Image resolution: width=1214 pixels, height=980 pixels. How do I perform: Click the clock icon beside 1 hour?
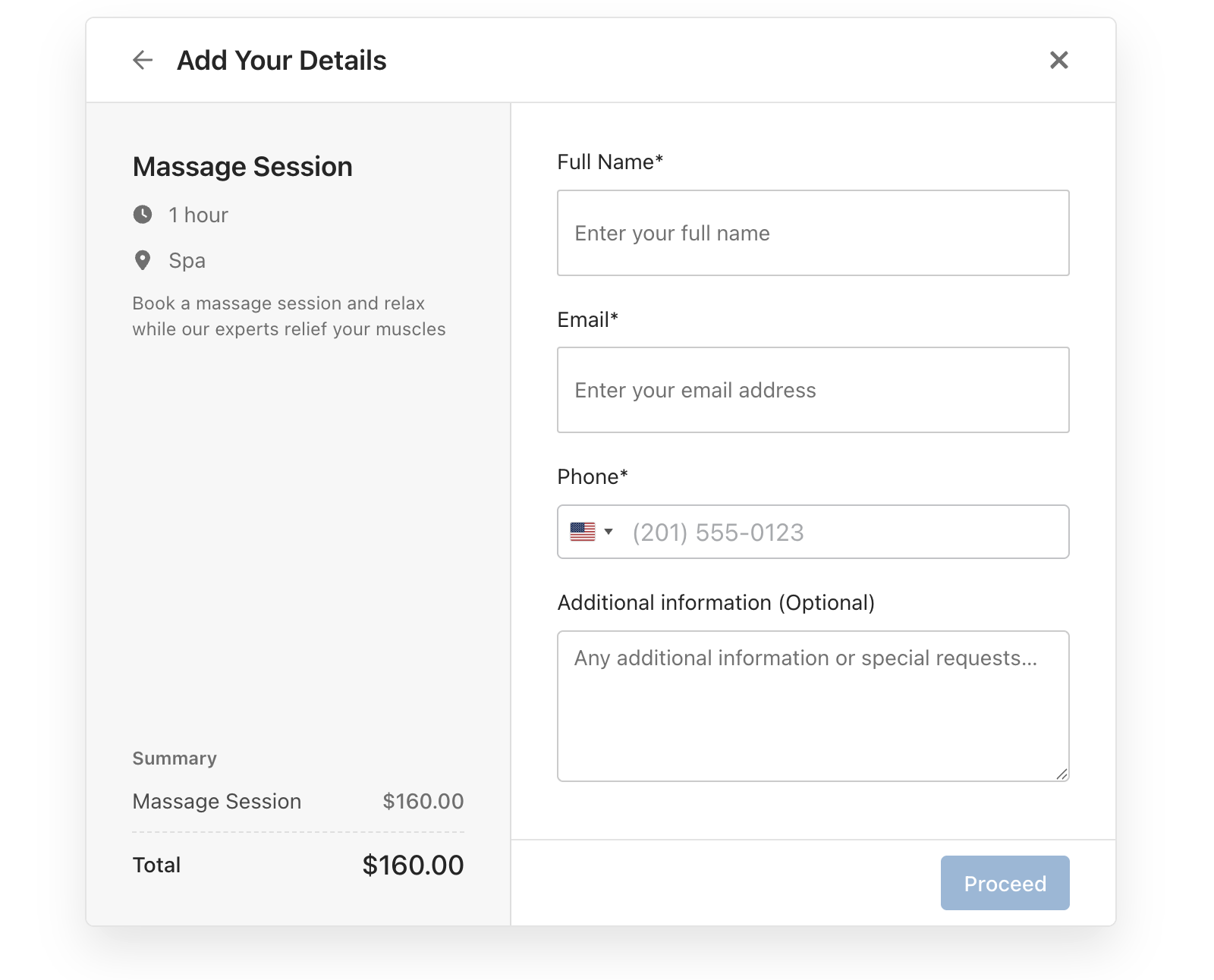tap(143, 215)
